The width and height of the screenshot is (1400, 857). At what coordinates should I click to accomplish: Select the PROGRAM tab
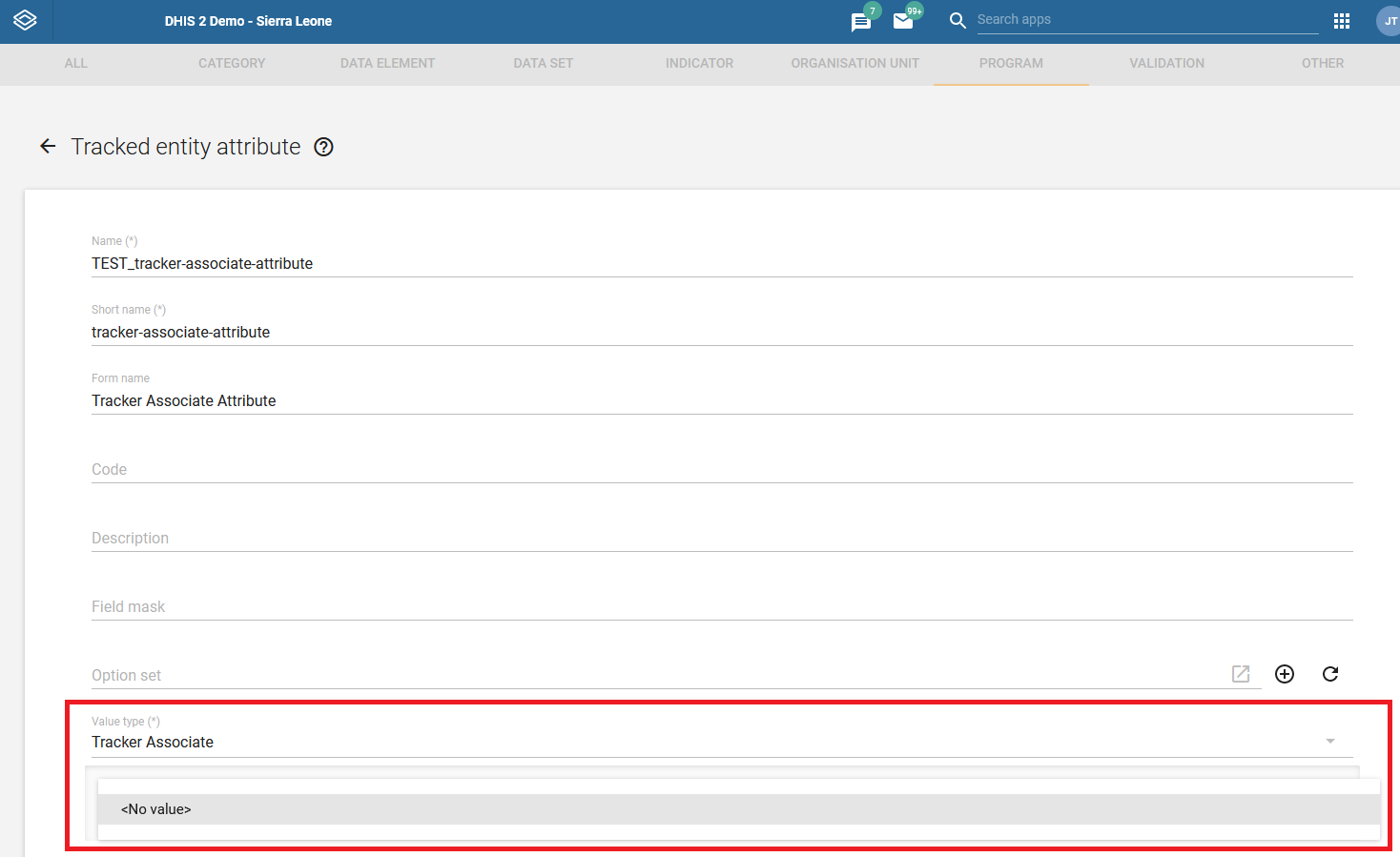click(x=1011, y=63)
